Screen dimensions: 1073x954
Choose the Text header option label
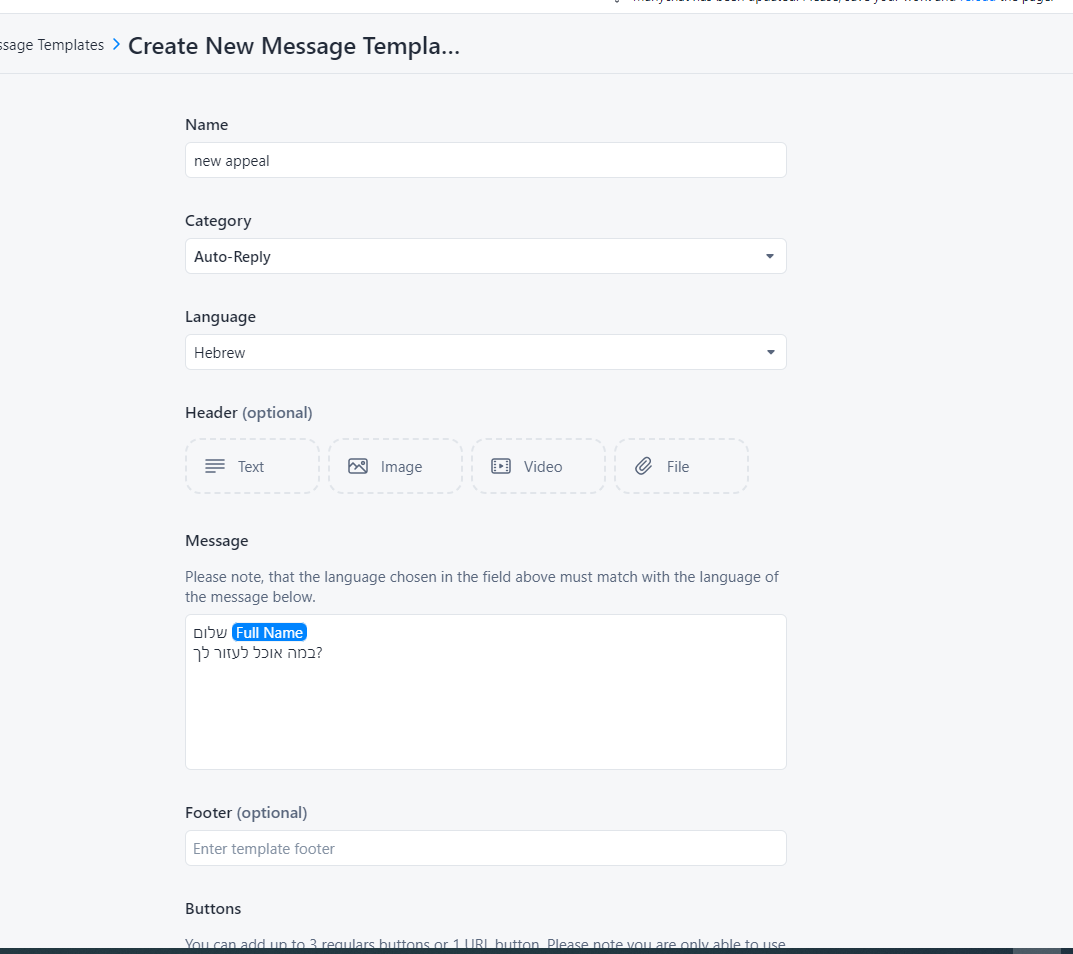(x=251, y=467)
